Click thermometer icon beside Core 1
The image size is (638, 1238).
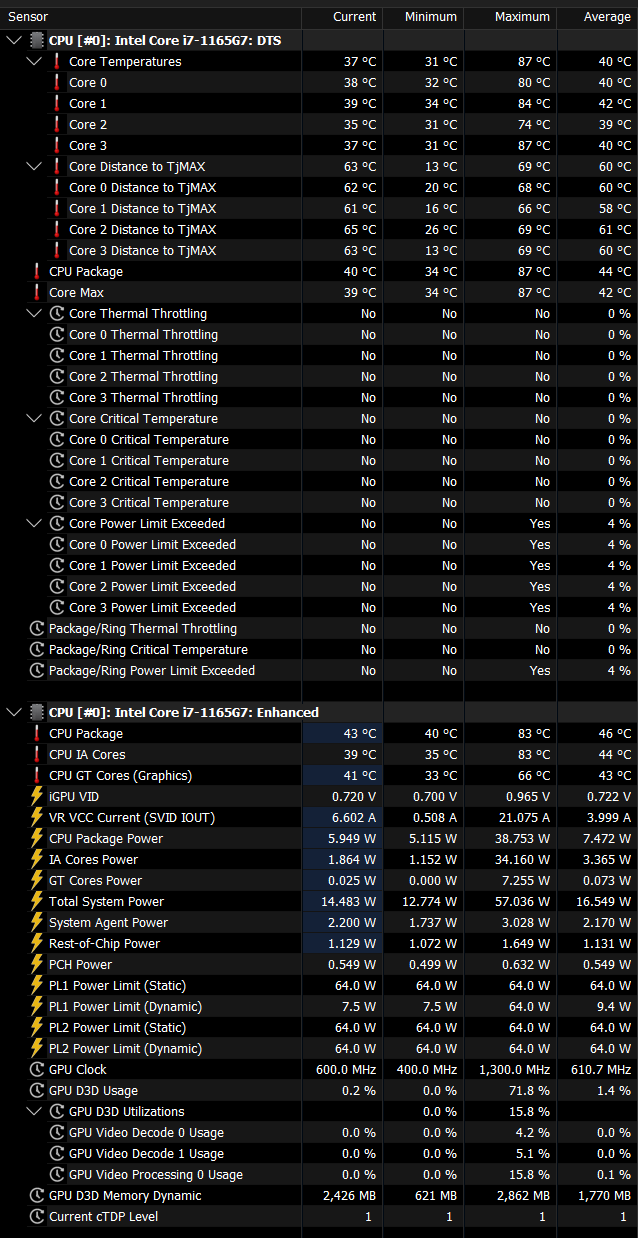point(57,103)
